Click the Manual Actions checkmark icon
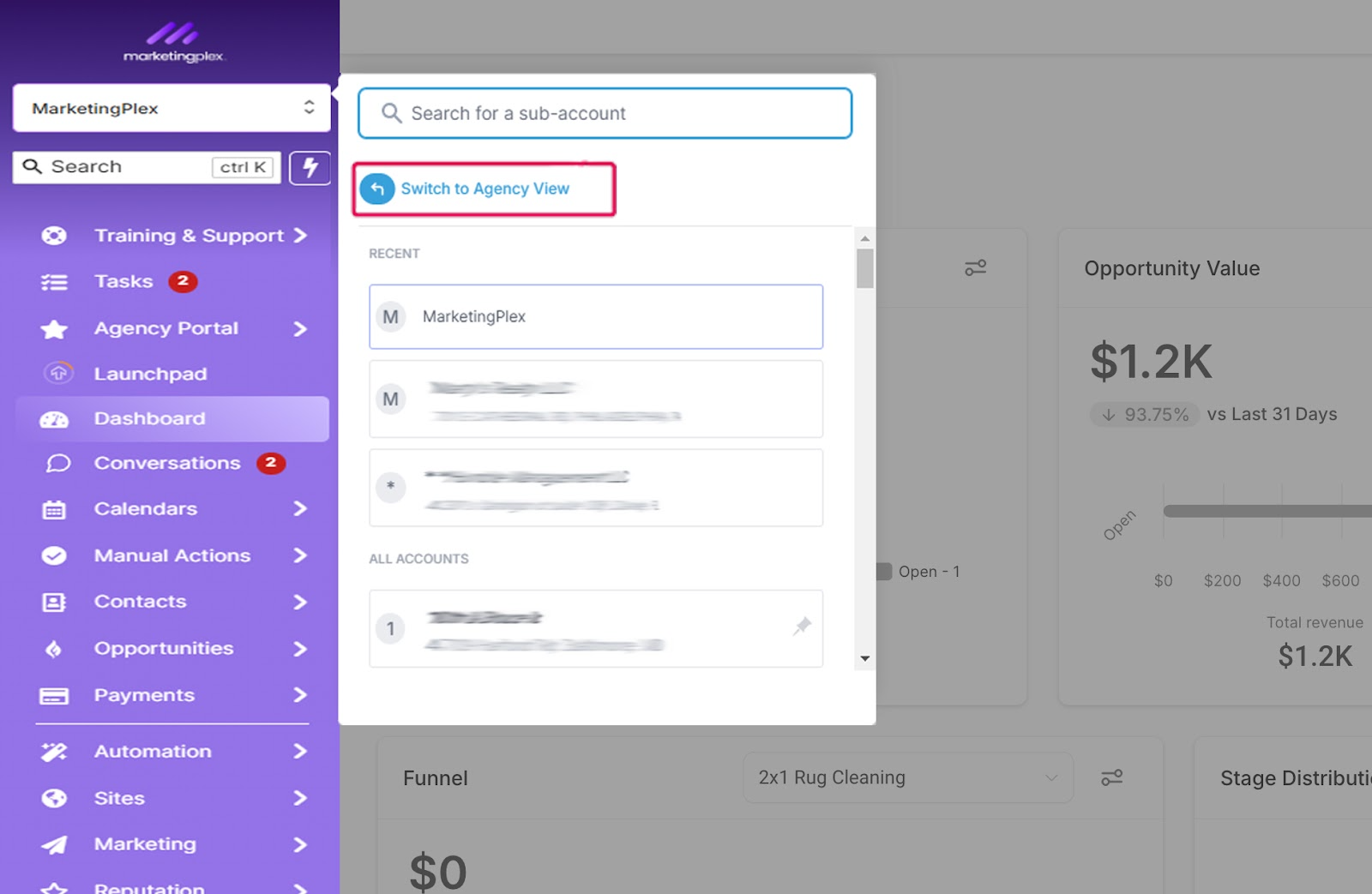Viewport: 1372px width, 894px height. coord(54,556)
